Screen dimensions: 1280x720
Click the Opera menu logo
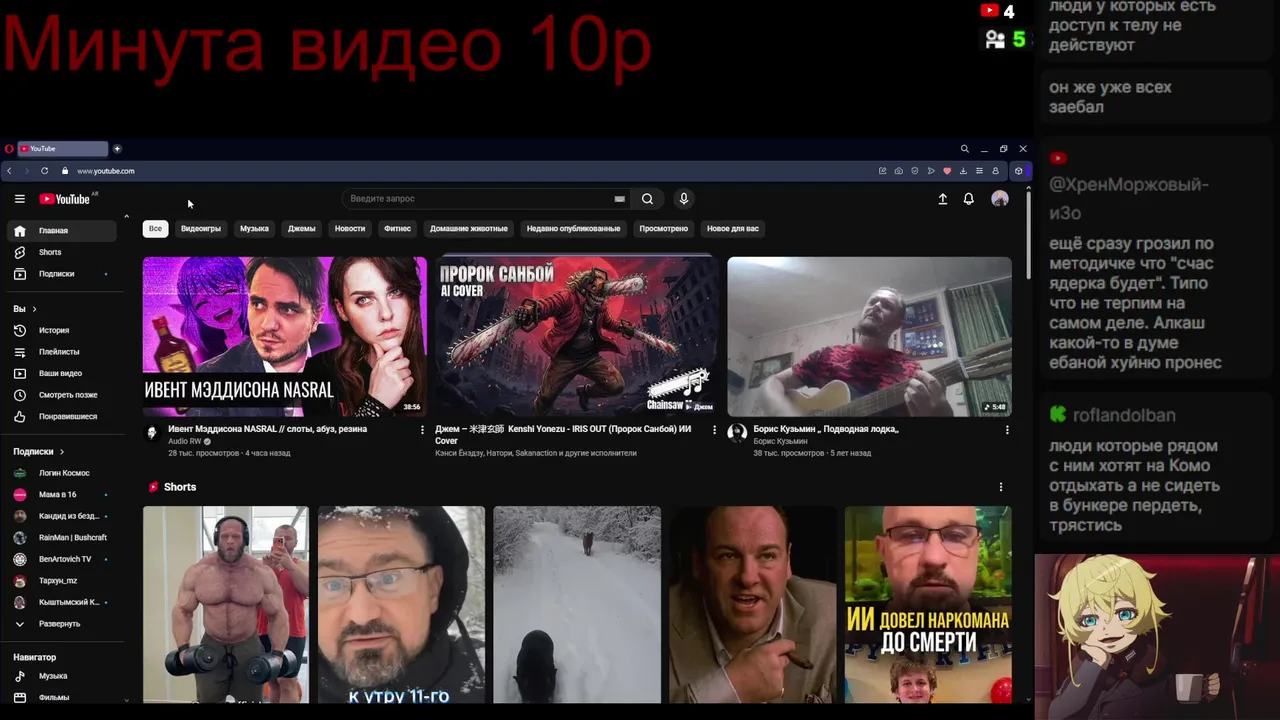tap(9, 149)
